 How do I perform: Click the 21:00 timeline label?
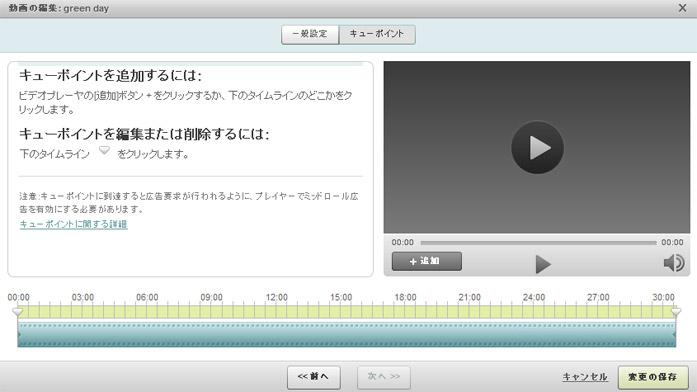469,297
